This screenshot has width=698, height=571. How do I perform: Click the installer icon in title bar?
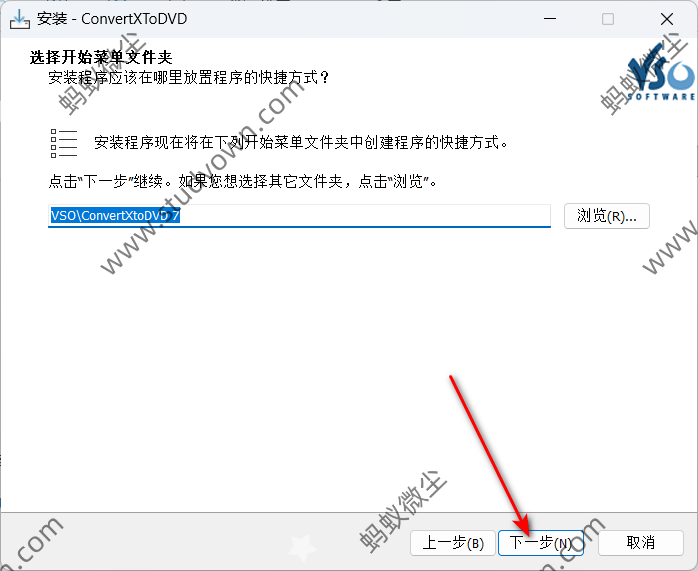click(20, 19)
